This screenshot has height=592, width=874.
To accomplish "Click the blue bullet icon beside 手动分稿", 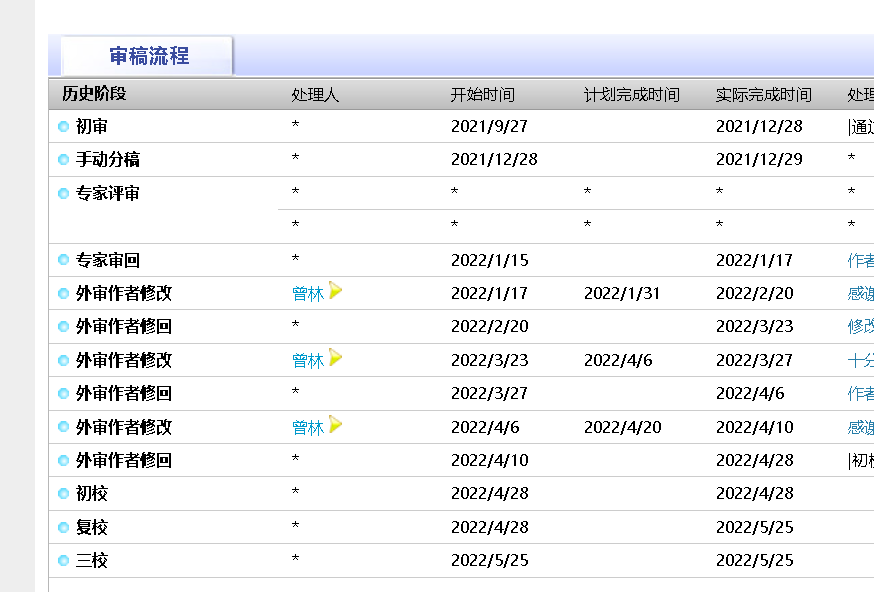I will (64, 160).
